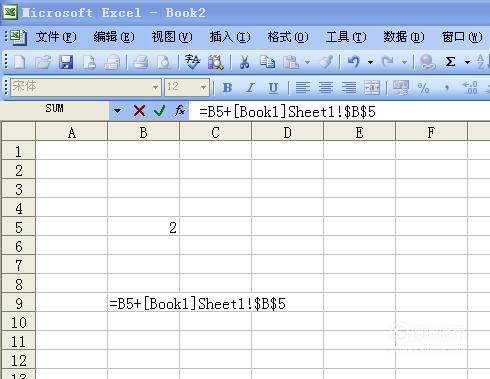Expand the font name dropdown

(155, 88)
